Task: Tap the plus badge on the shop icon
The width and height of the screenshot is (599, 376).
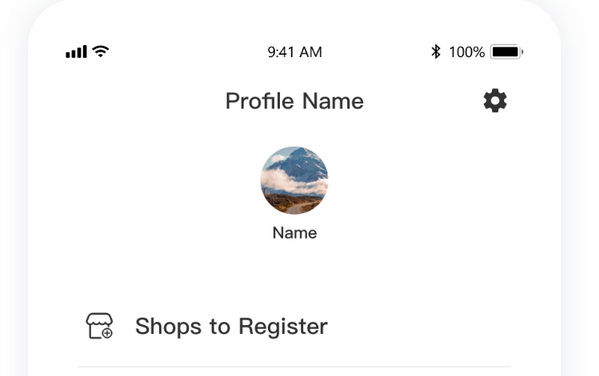Action: click(107, 333)
